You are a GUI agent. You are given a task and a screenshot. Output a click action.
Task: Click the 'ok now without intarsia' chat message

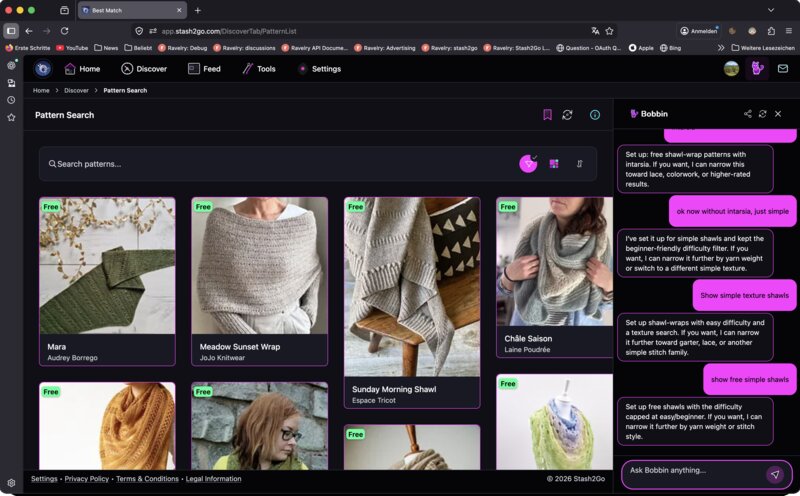coord(732,211)
